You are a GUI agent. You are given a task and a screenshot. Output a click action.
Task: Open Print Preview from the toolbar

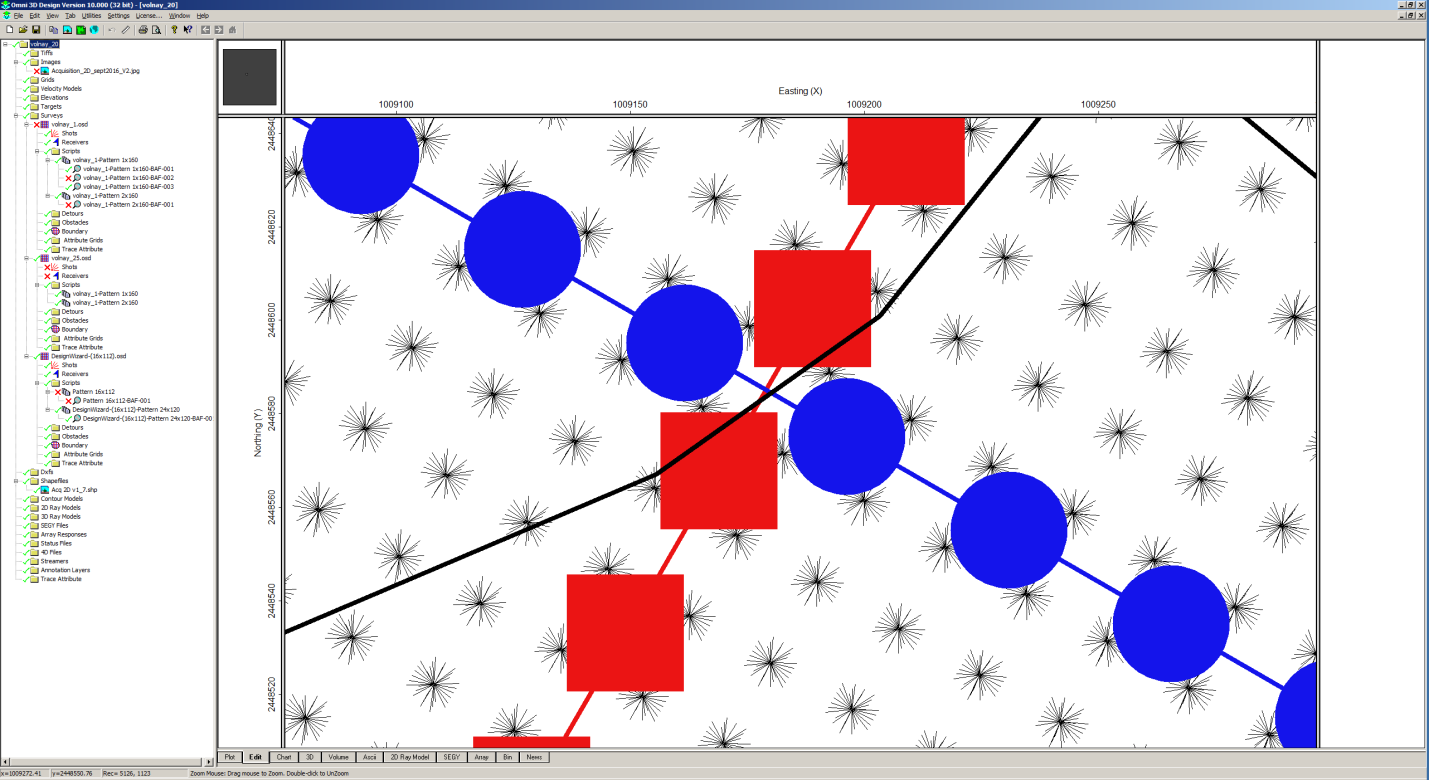(155, 30)
